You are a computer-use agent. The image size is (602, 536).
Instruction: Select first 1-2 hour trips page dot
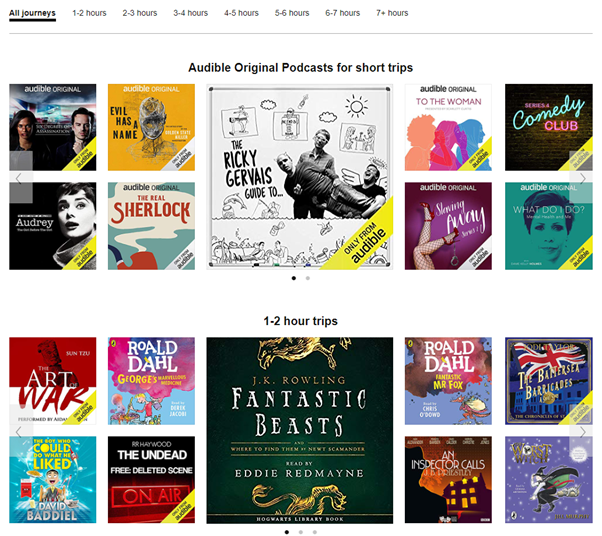click(287, 532)
